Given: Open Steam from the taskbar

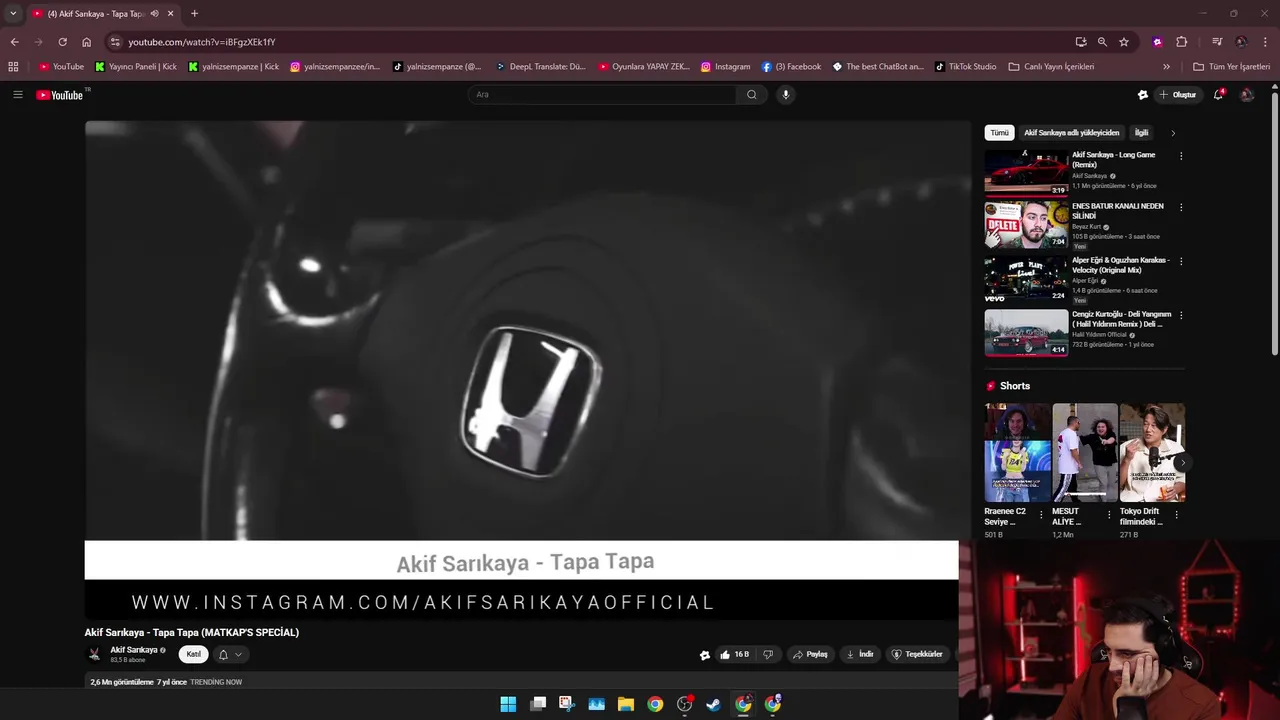Looking at the screenshot, I should pyautogui.click(x=713, y=704).
